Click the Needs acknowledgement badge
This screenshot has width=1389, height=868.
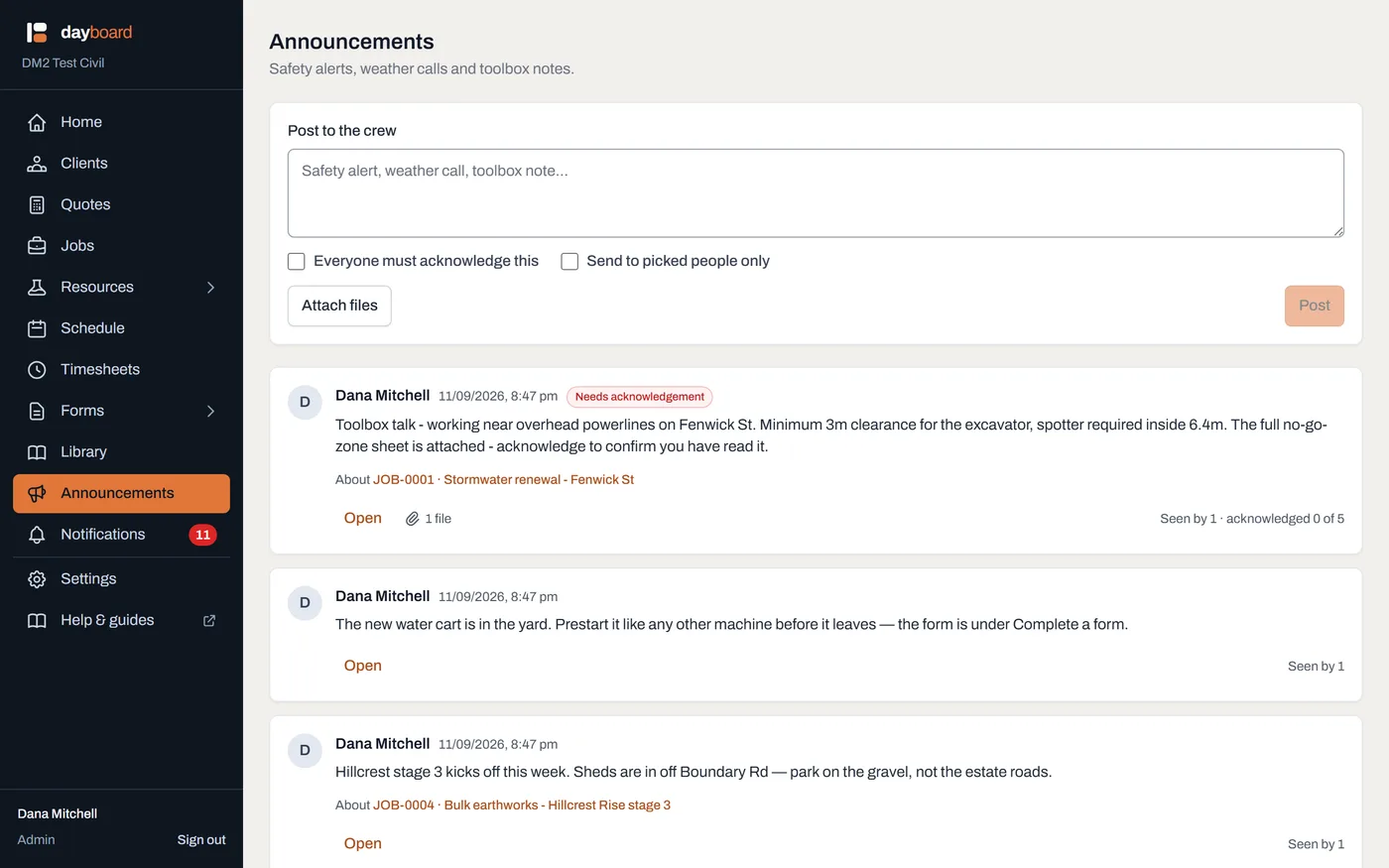tap(640, 397)
